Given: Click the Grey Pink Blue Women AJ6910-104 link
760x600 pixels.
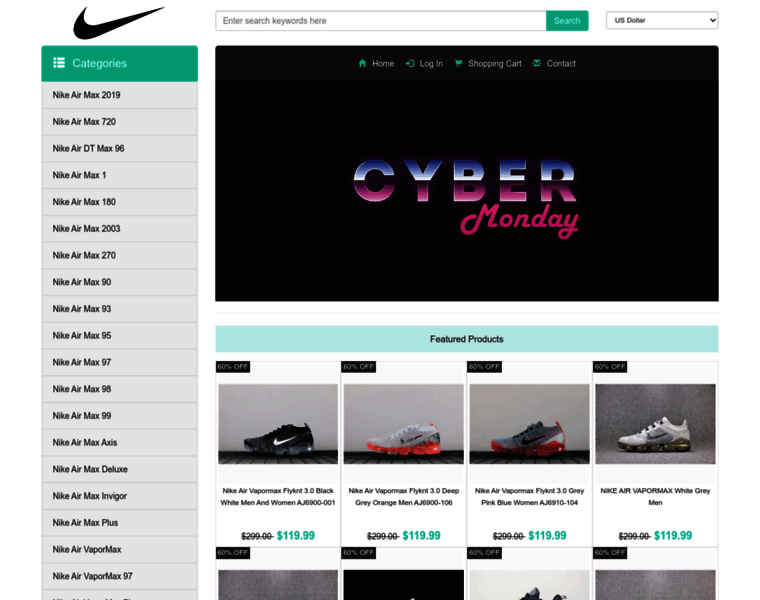Looking at the screenshot, I should tap(529, 497).
